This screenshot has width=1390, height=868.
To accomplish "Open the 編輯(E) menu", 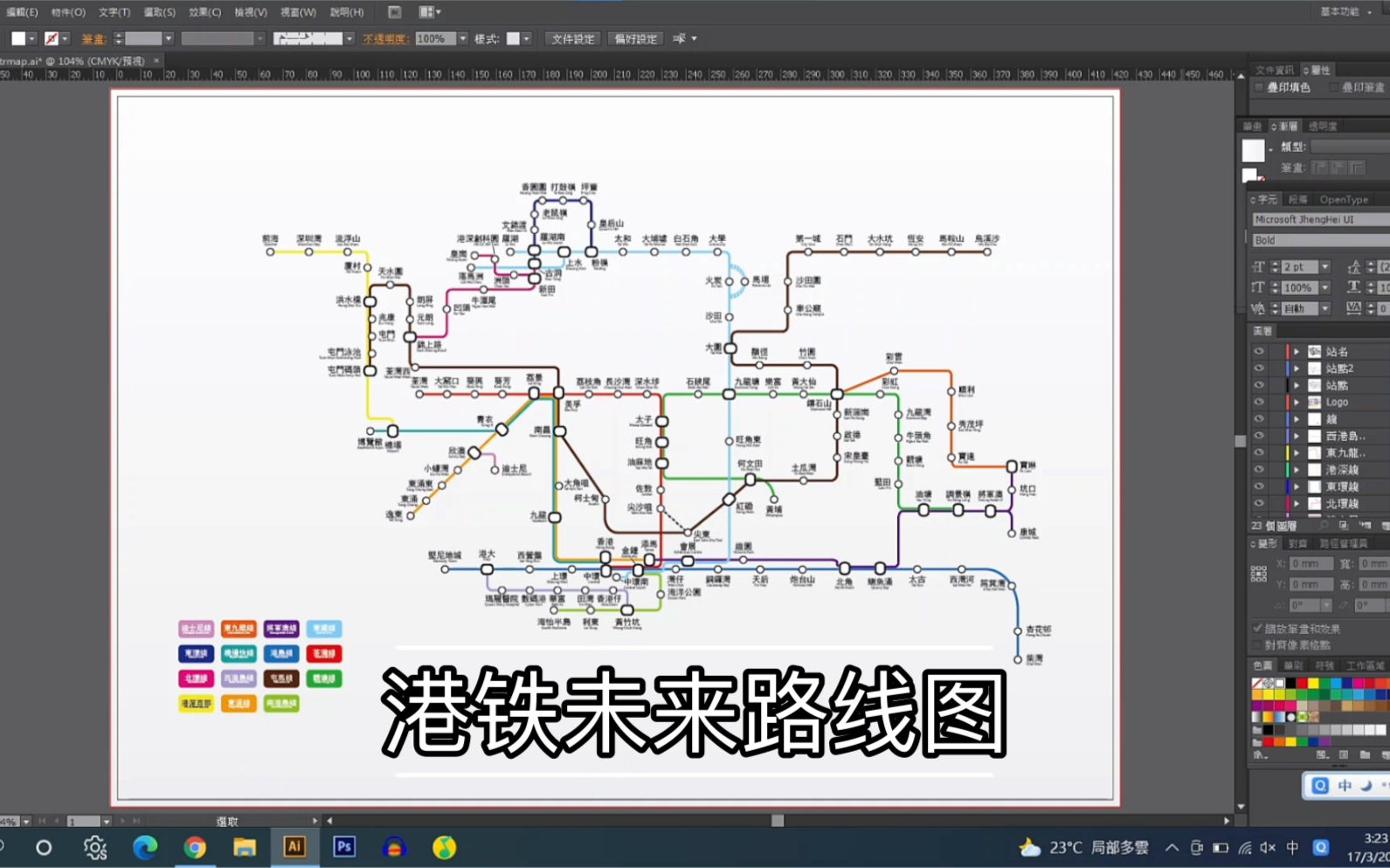I will [x=22, y=12].
